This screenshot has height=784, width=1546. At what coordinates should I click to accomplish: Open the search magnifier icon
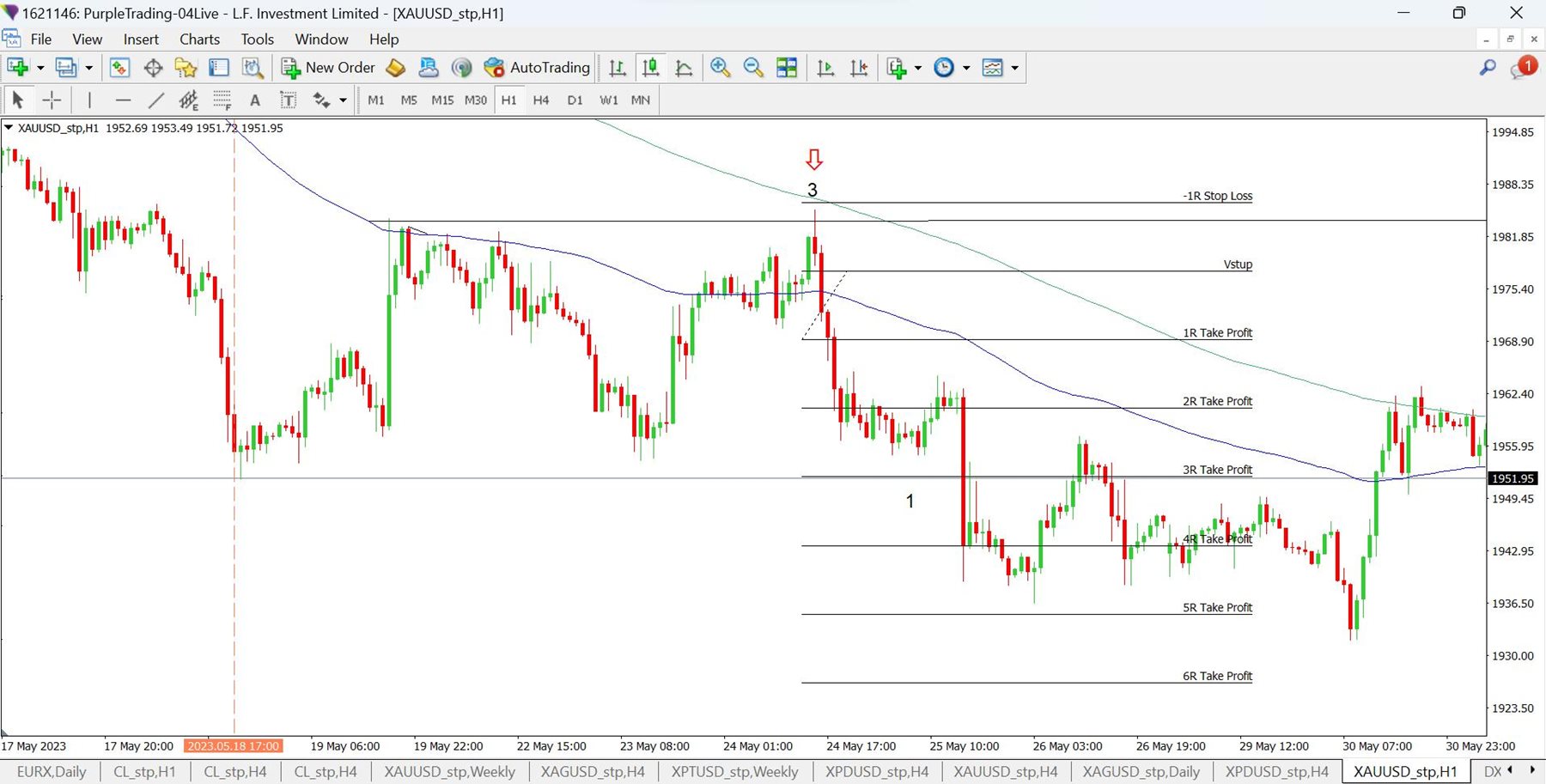click(x=1488, y=67)
